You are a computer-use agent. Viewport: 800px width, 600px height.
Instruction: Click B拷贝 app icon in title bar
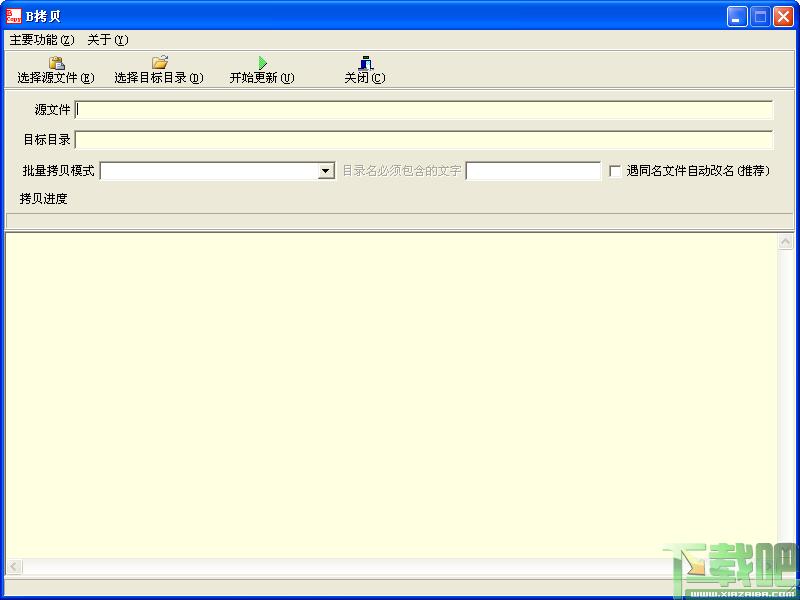[14, 16]
